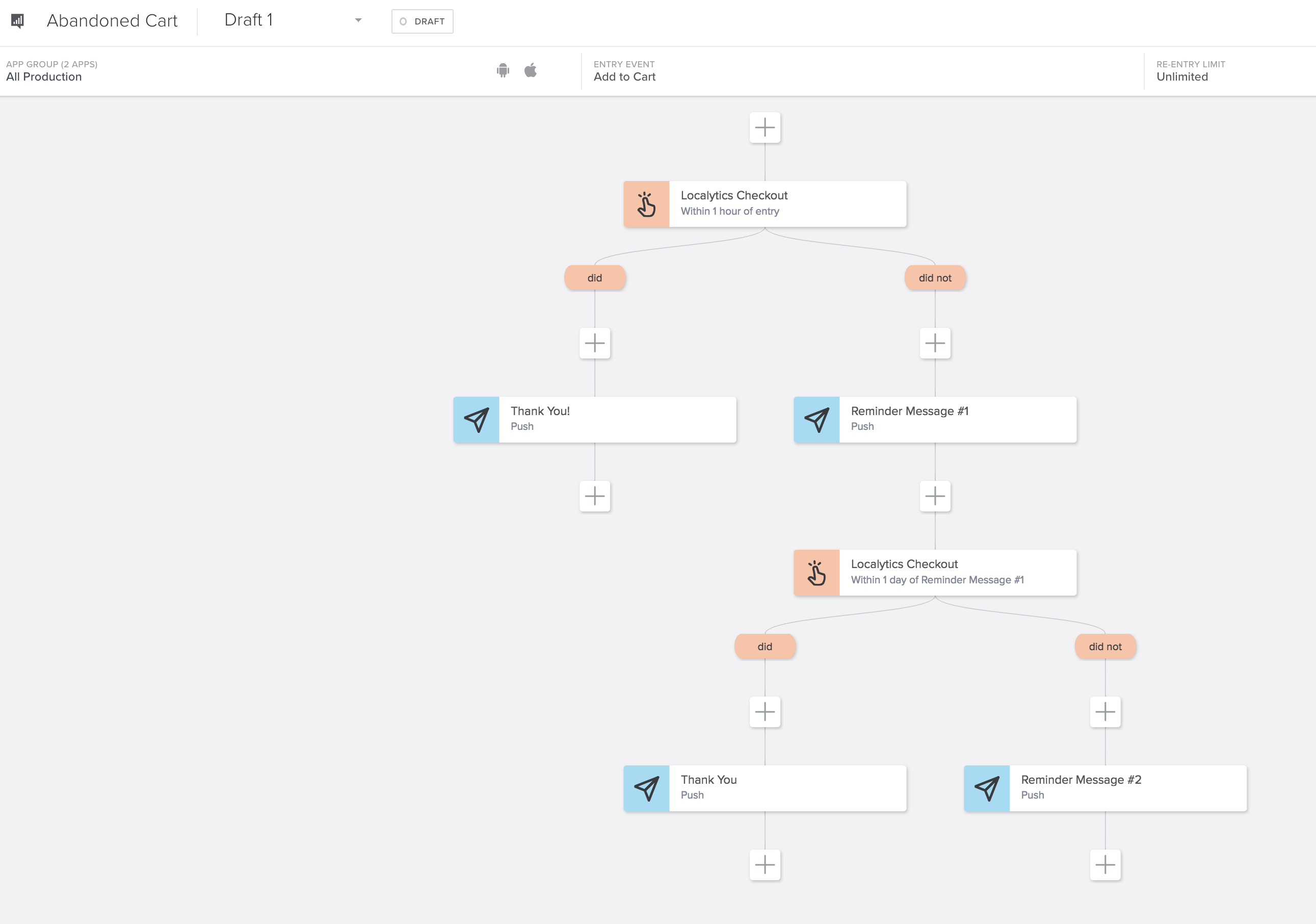Click the DRAFT status button
This screenshot has height=924, width=1316.
(x=422, y=21)
